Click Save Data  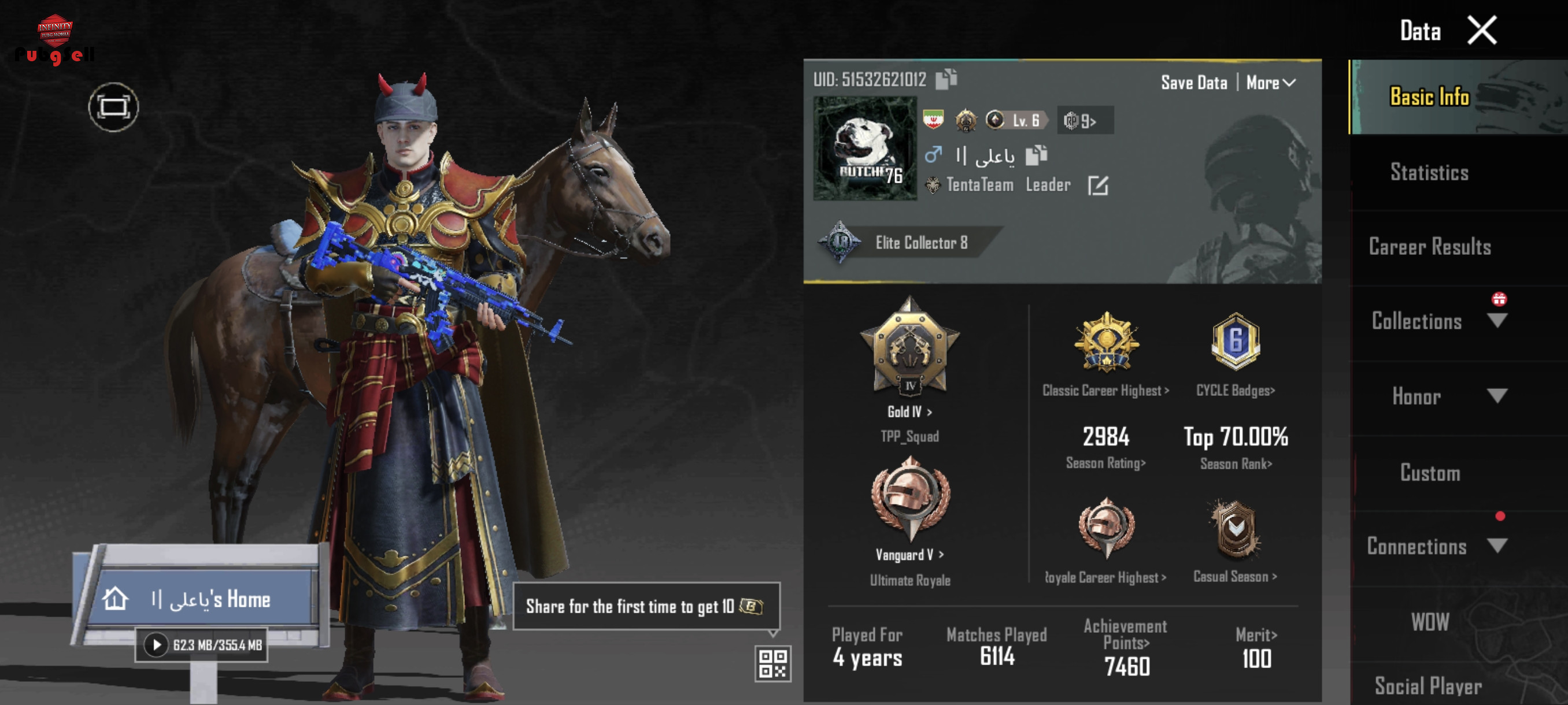[1194, 83]
